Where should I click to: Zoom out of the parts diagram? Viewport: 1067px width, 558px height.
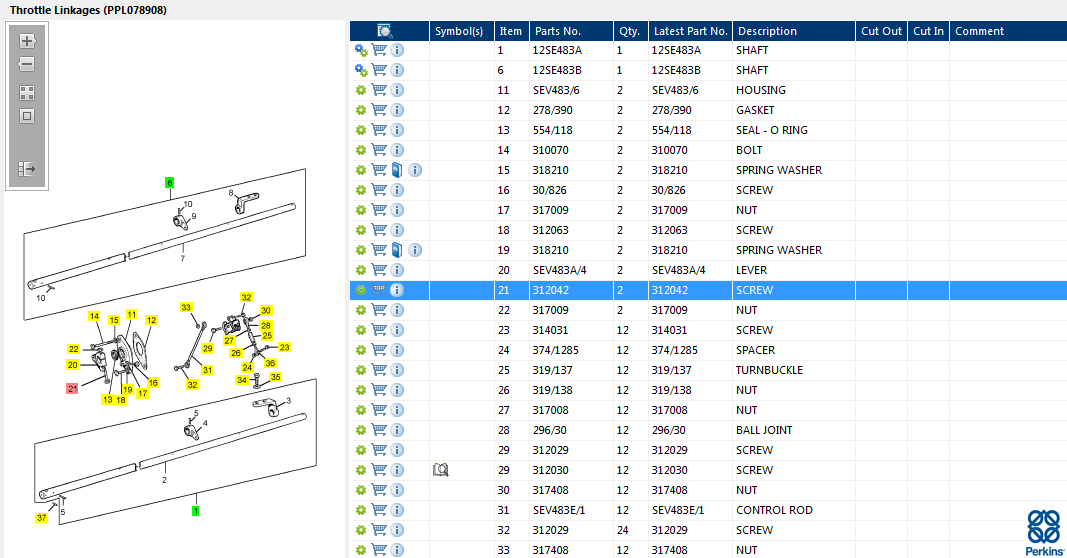[x=27, y=64]
